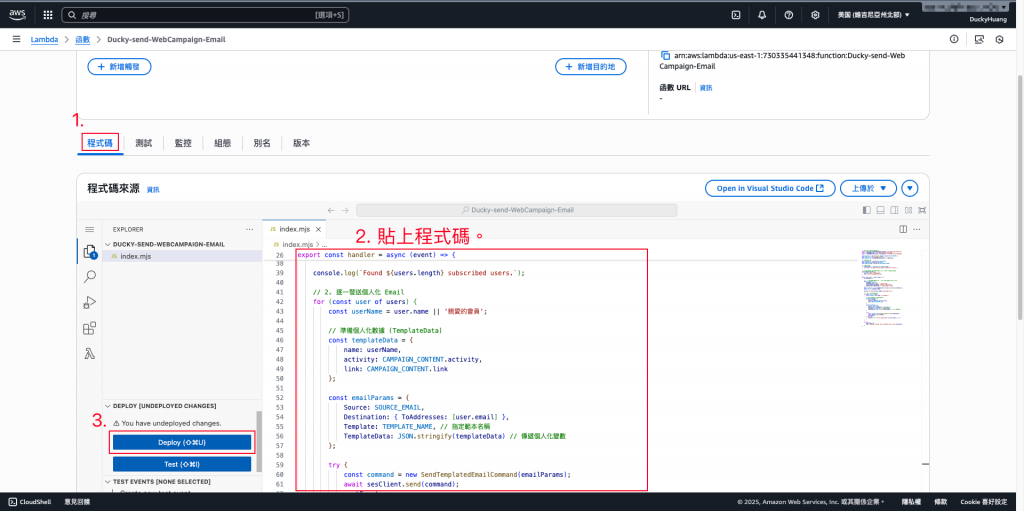Open the Extensions icon in activity bar
Image resolution: width=1024 pixels, height=511 pixels.
coord(90,328)
